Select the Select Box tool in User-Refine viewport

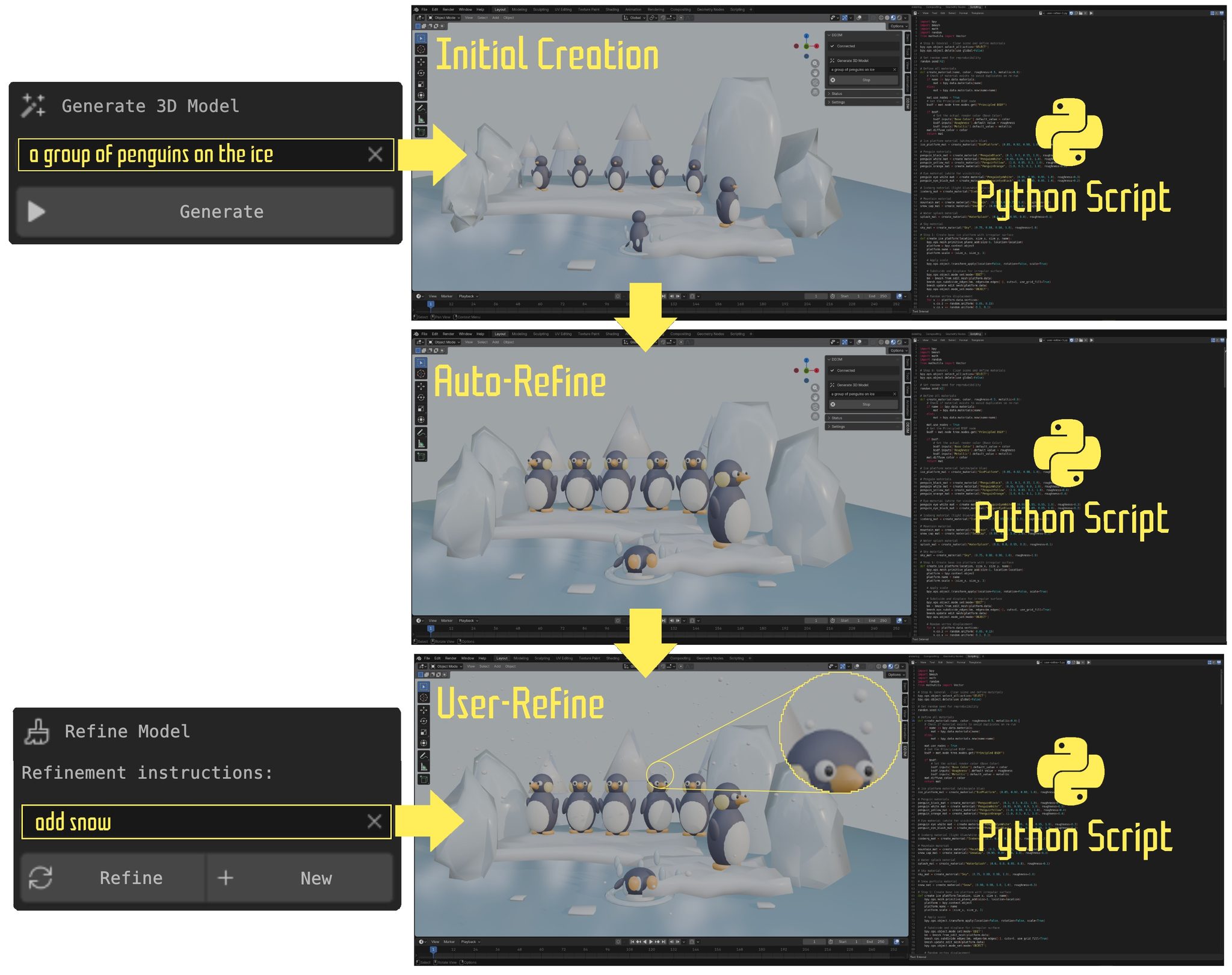(423, 686)
